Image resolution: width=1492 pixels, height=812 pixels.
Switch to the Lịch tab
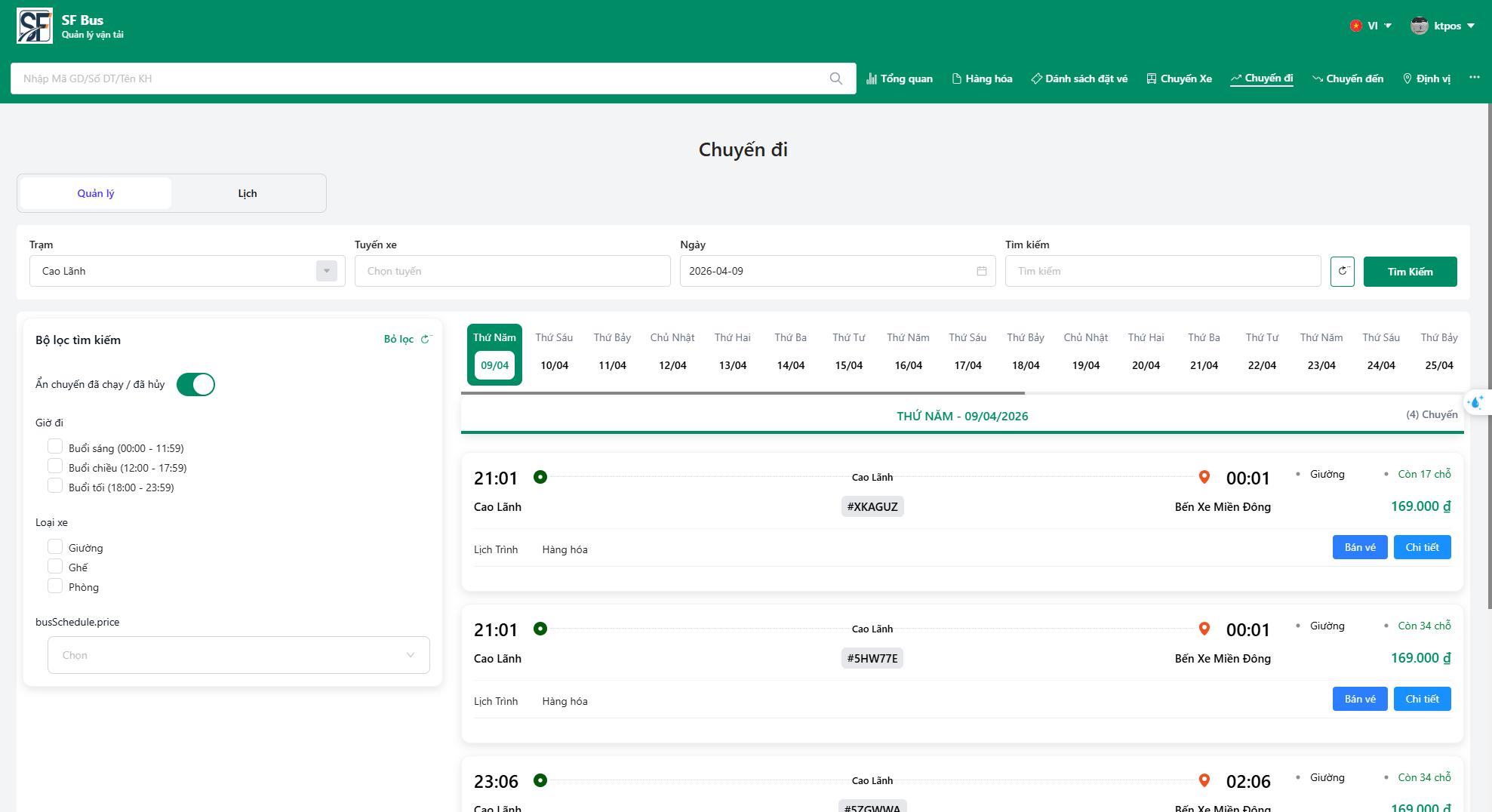pos(248,194)
